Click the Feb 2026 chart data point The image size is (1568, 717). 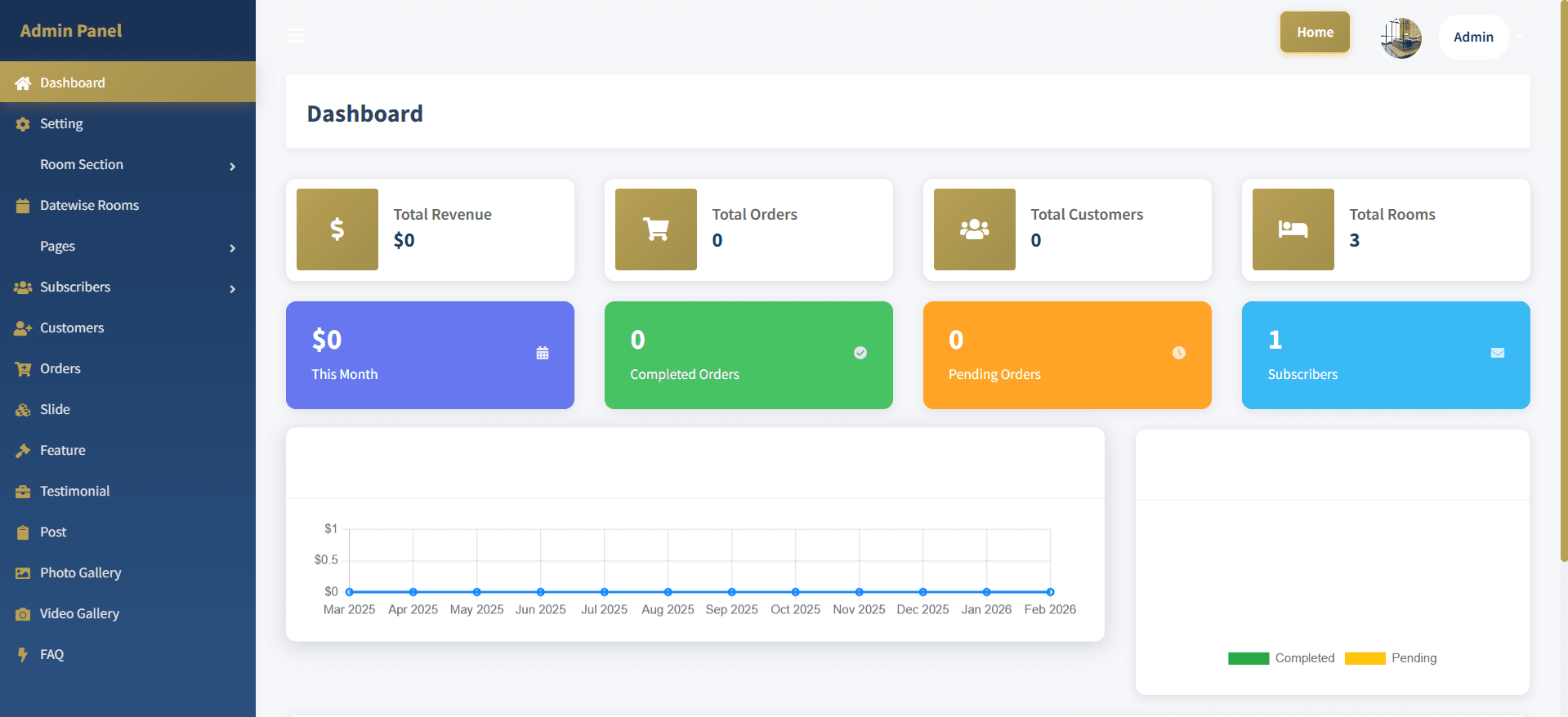coord(1050,592)
